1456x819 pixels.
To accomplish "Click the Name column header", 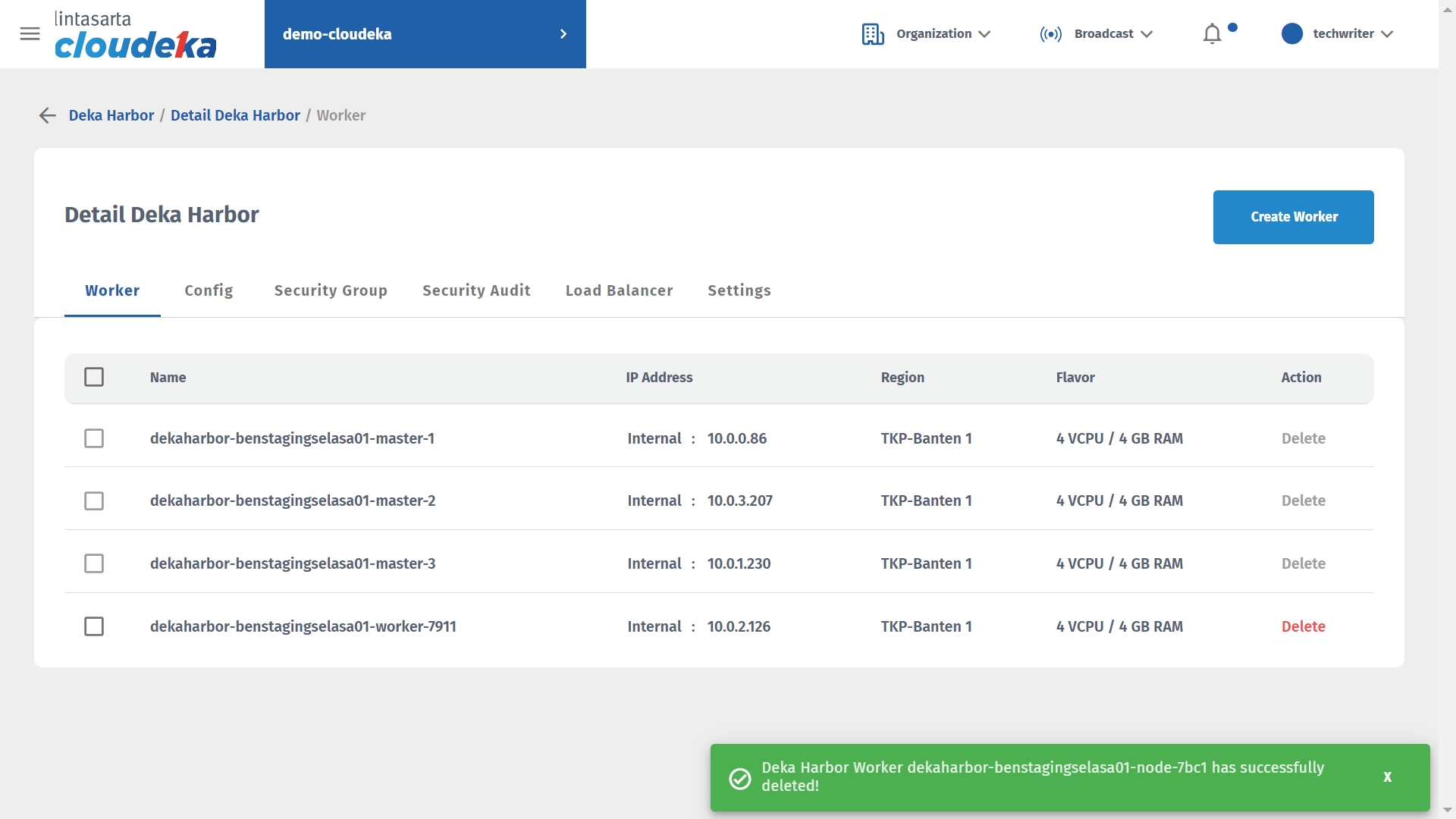I will pos(168,377).
